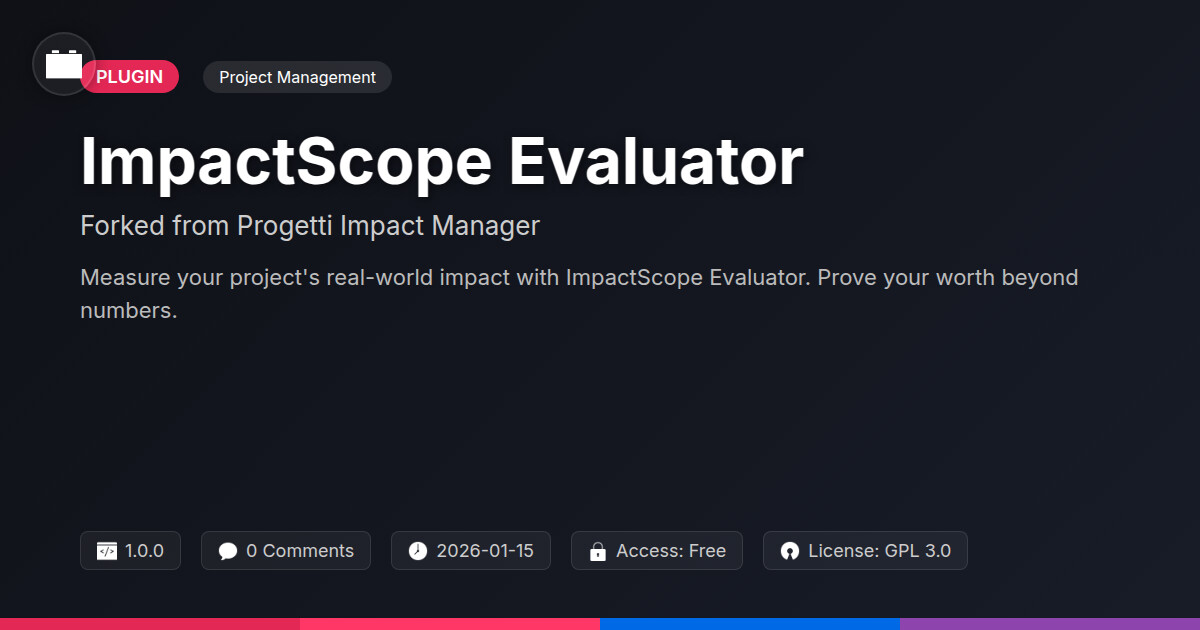Open the Forked from Progetti Impact Manager subtitle
Viewport: 1200px width, 630px height.
click(x=310, y=226)
